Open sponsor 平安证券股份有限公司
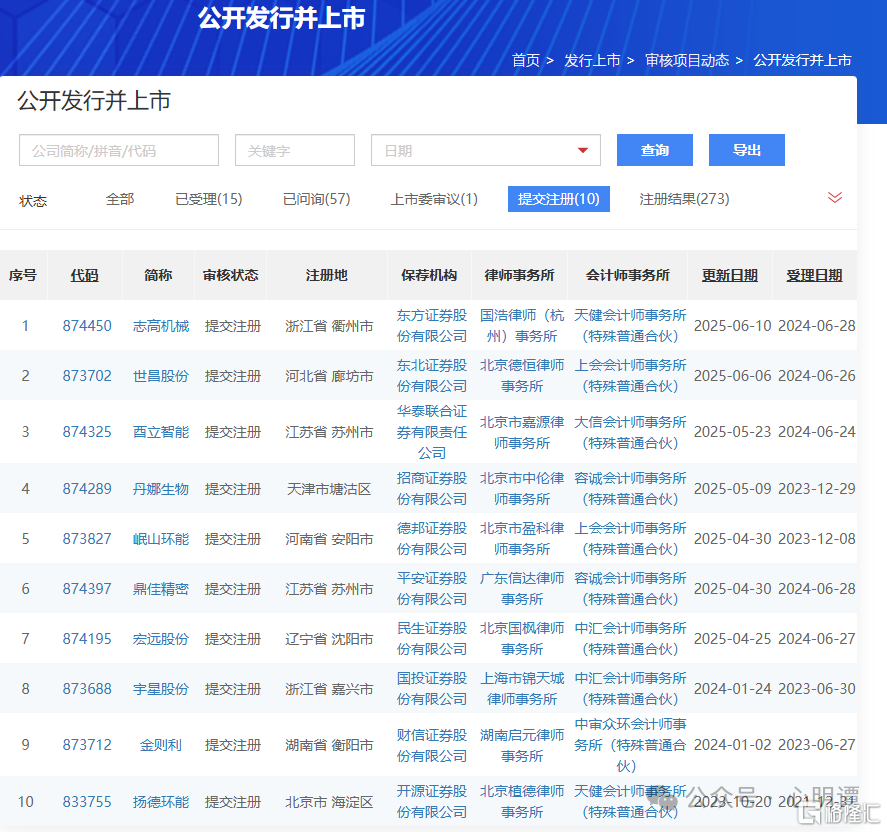 point(432,589)
